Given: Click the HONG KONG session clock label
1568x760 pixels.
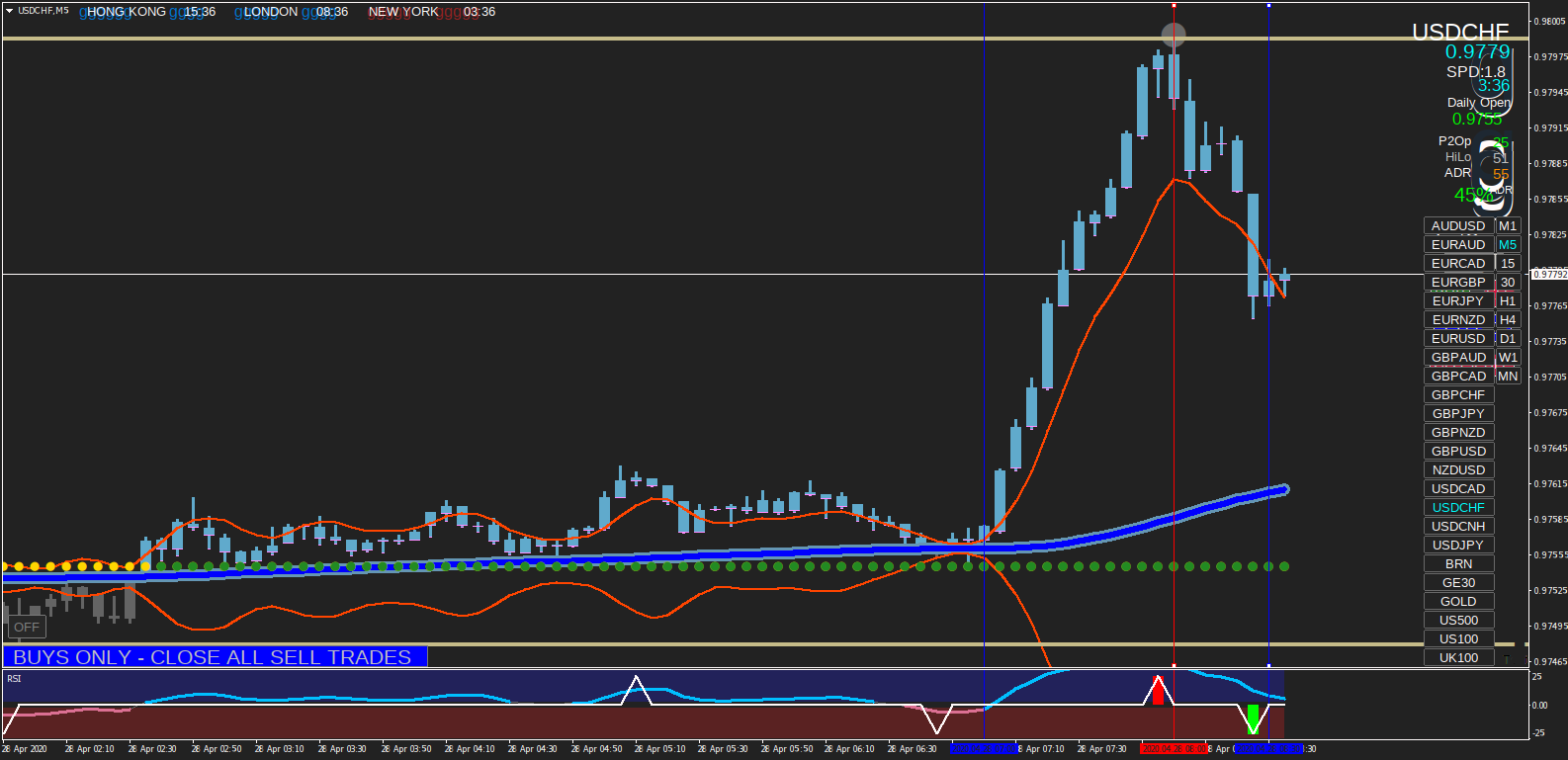Looking at the screenshot, I should coord(127,12).
